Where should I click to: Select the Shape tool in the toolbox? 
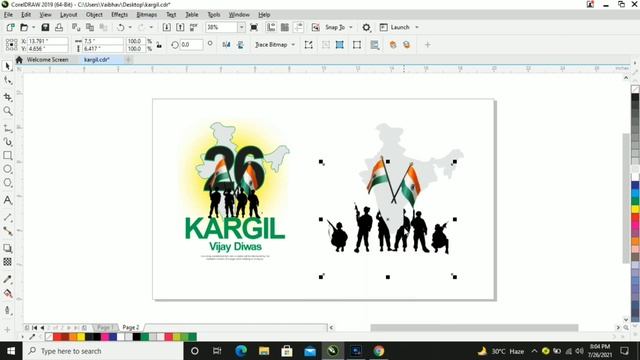7,81
